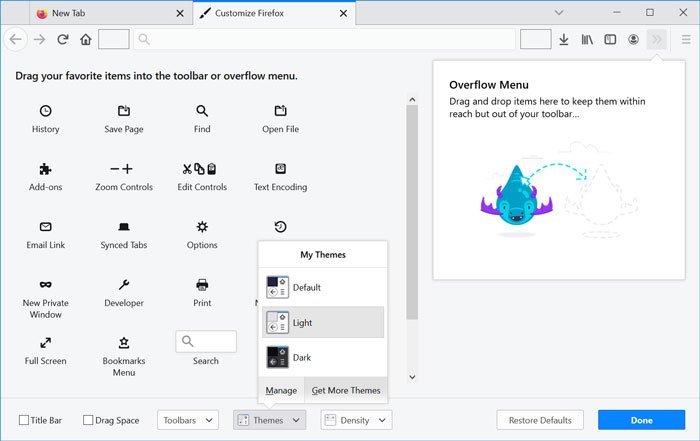
Task: Select the New Private Window mask icon
Action: [46, 285]
